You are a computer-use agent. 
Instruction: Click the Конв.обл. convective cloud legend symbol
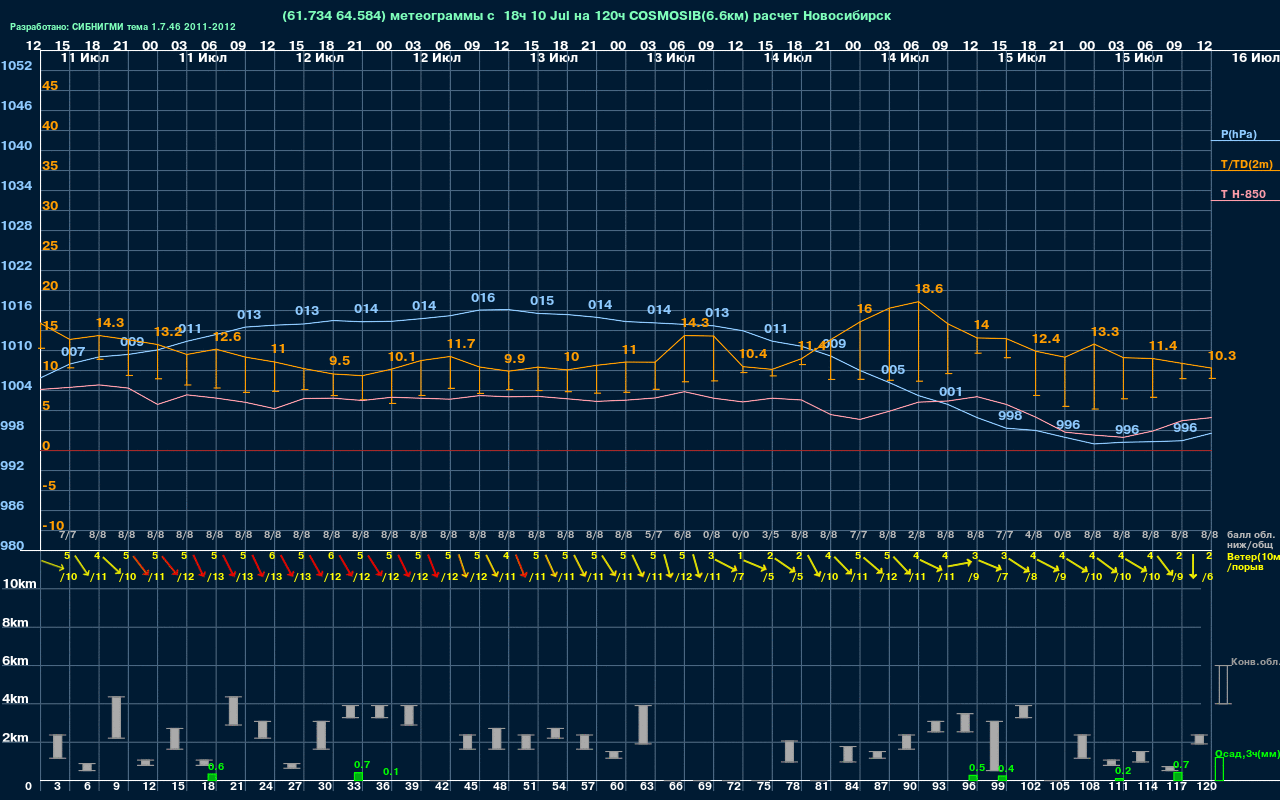click(1222, 685)
